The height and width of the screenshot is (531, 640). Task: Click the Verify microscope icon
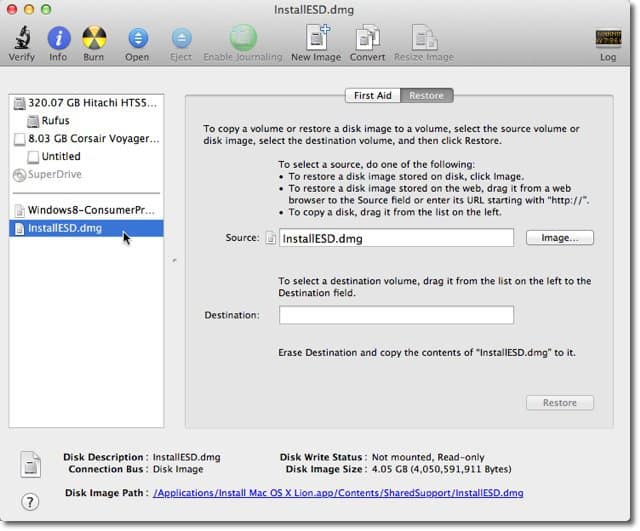[x=22, y=38]
